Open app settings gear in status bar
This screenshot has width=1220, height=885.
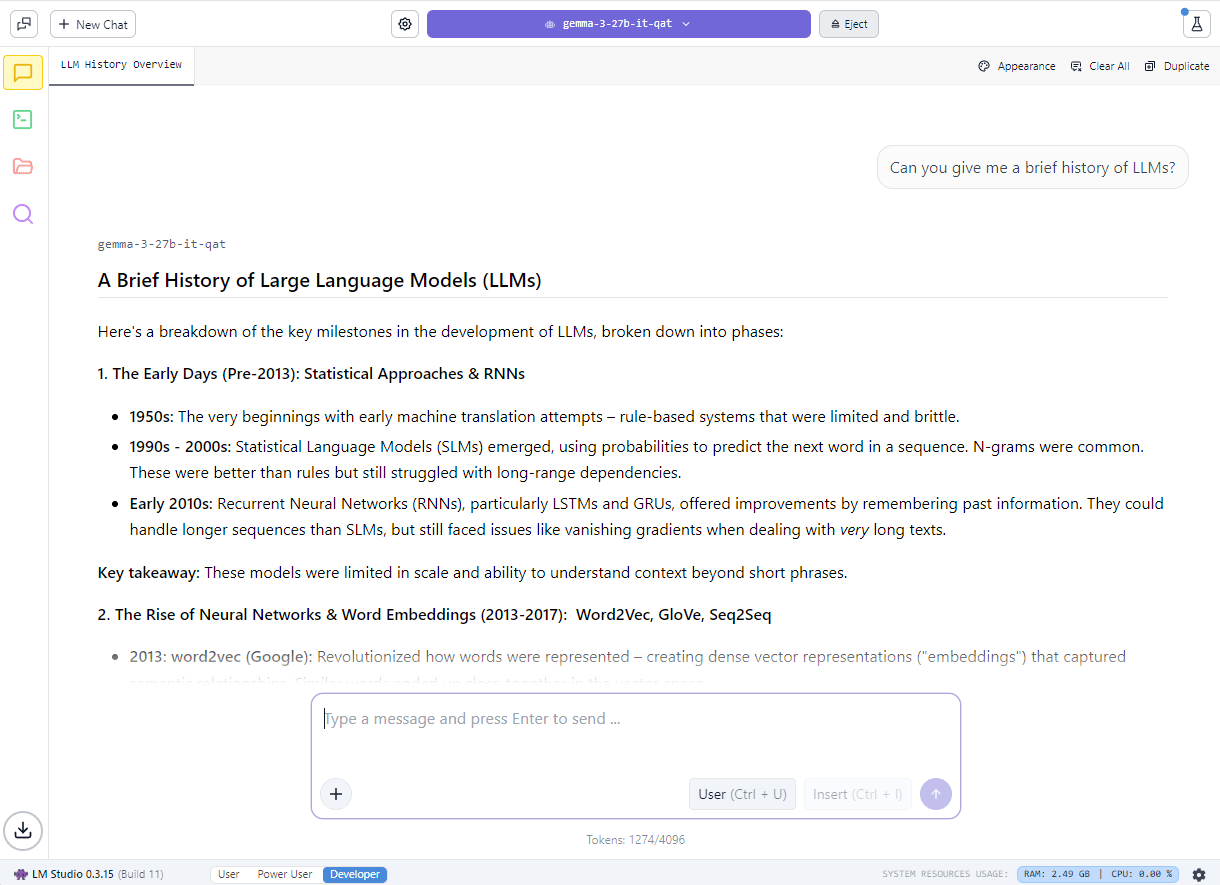coord(1199,874)
